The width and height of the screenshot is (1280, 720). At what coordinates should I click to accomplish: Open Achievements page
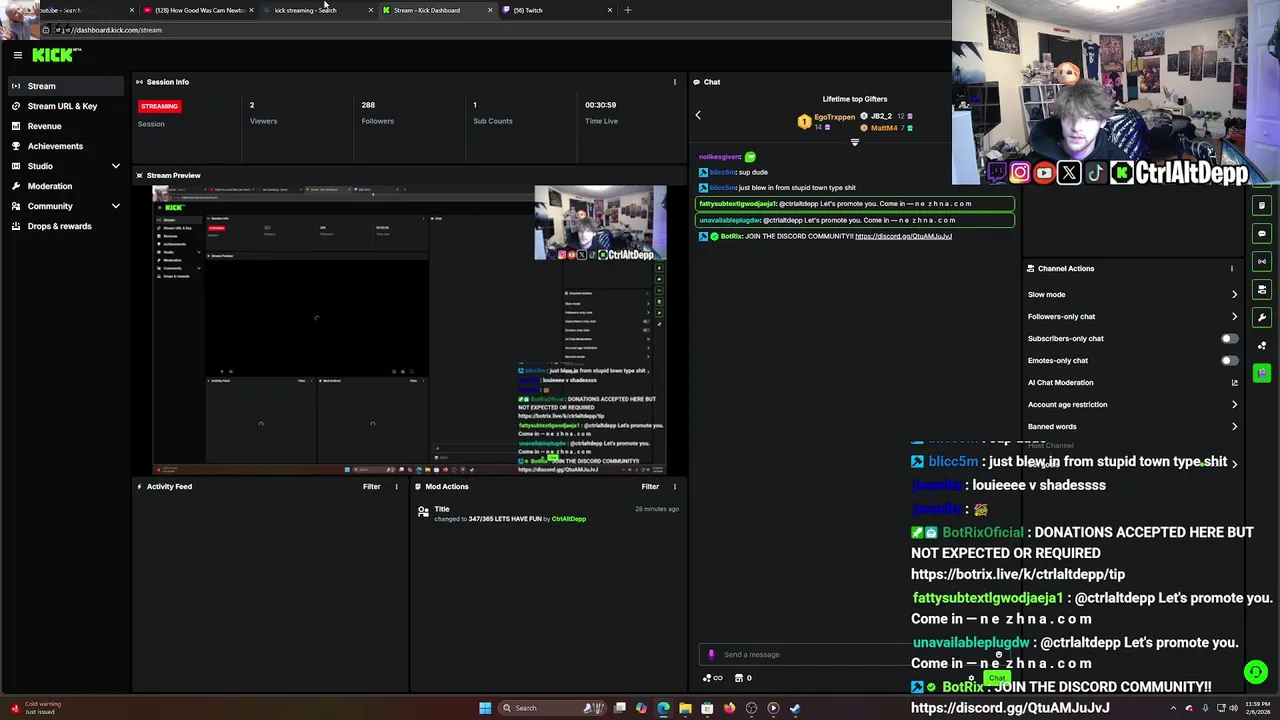click(x=65, y=146)
